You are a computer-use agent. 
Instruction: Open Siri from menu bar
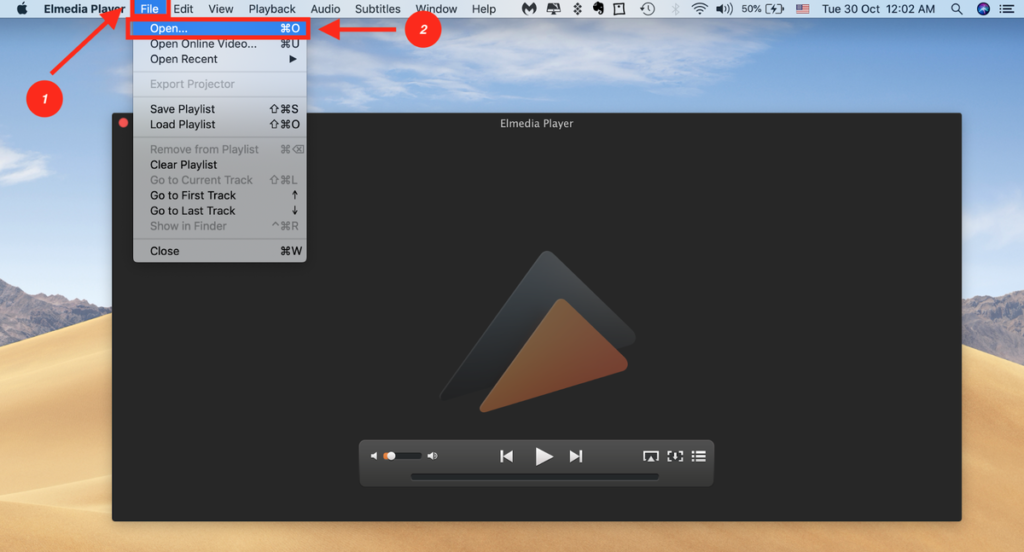pyautogui.click(x=983, y=8)
